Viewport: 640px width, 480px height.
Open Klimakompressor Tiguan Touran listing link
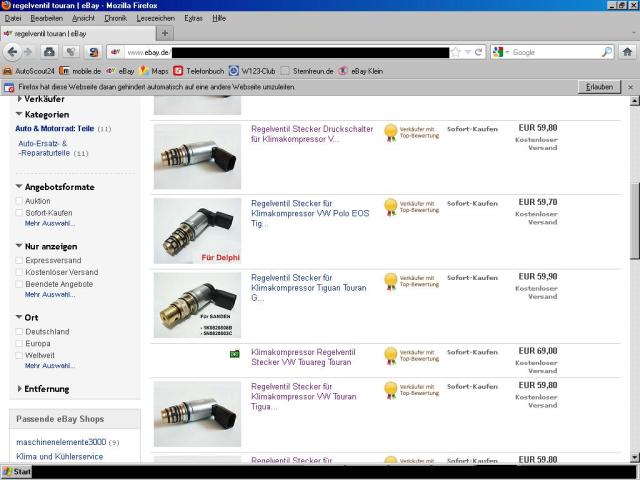(309, 287)
